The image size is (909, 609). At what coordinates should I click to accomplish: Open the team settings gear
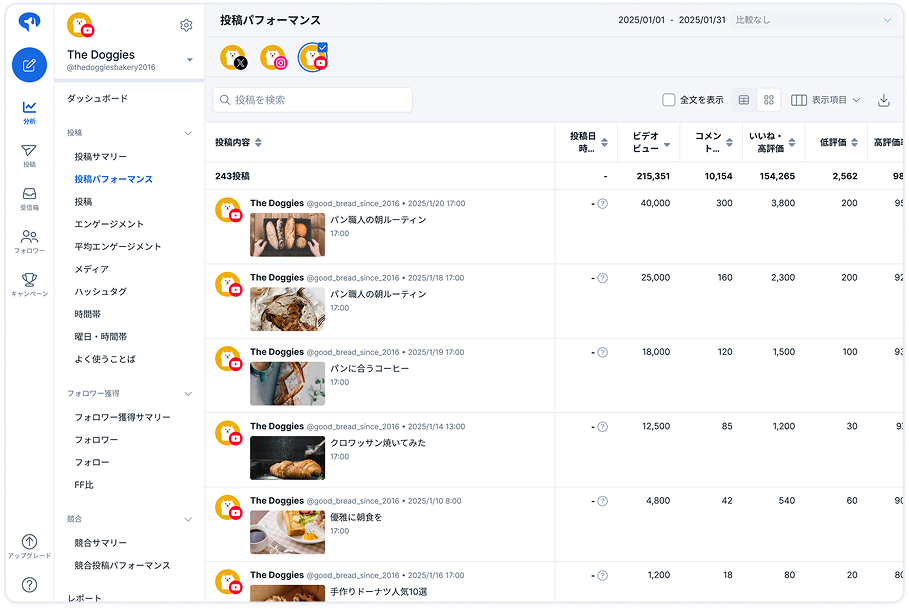[186, 26]
